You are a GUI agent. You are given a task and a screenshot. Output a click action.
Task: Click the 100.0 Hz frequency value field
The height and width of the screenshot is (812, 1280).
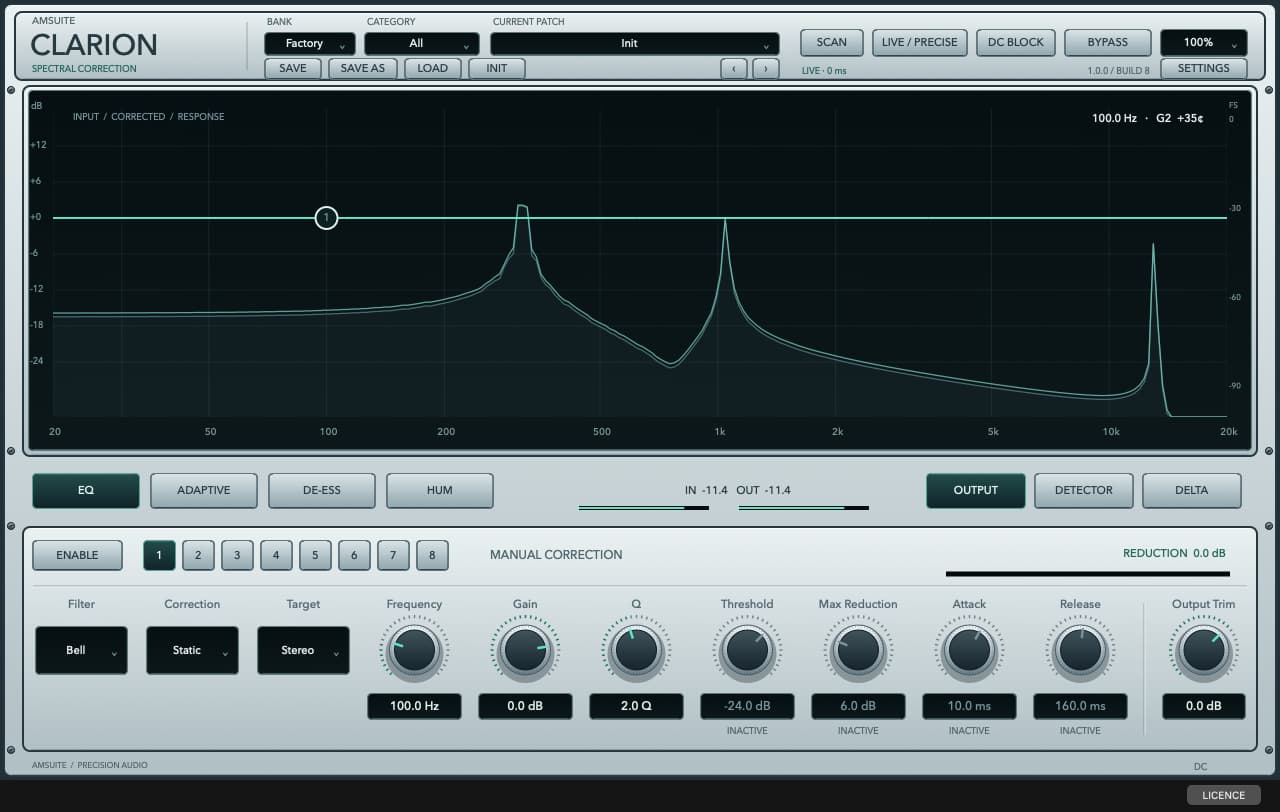point(415,706)
